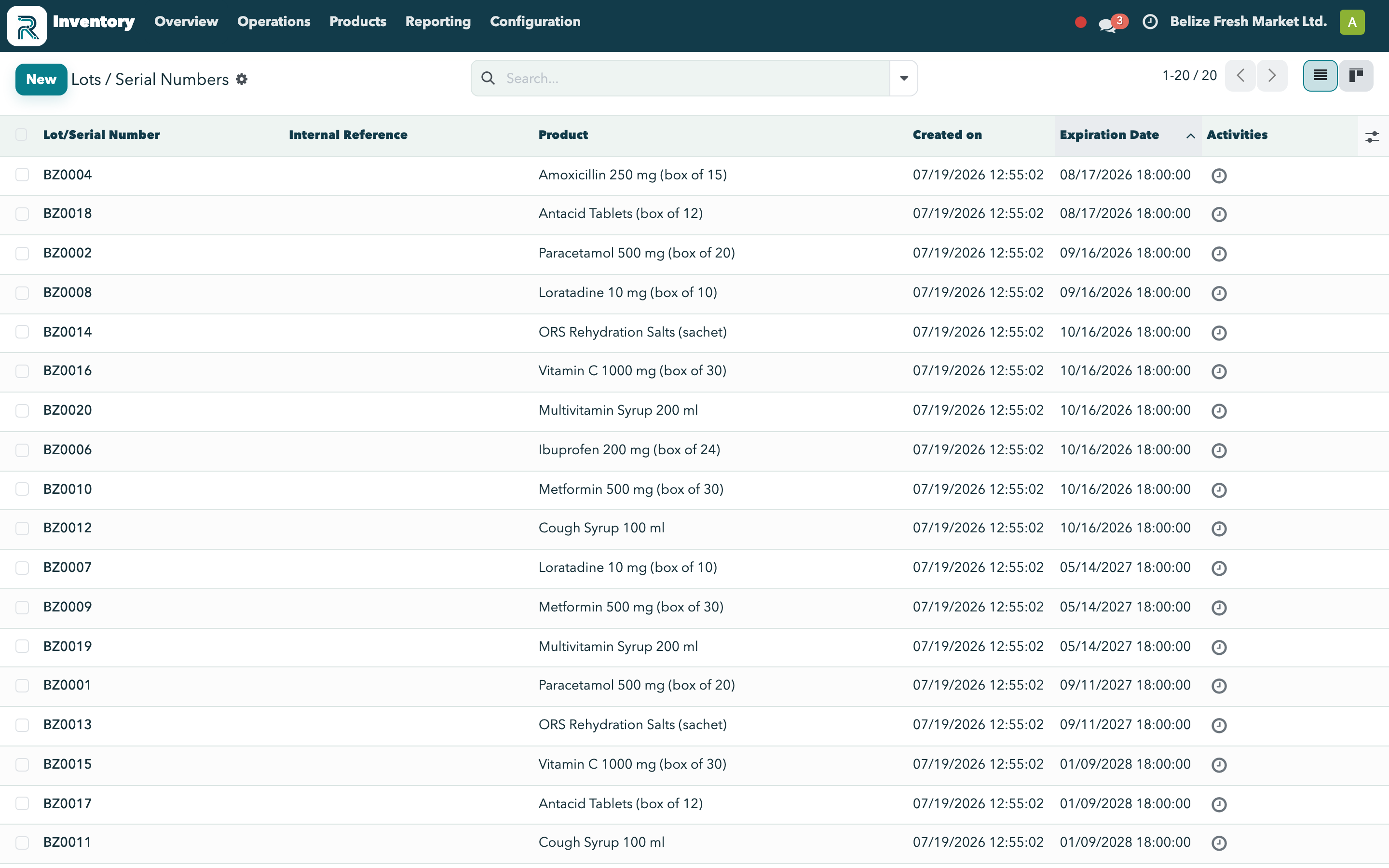This screenshot has width=1389, height=868.
Task: Open activity clock for lot BZ0019
Action: tap(1219, 648)
